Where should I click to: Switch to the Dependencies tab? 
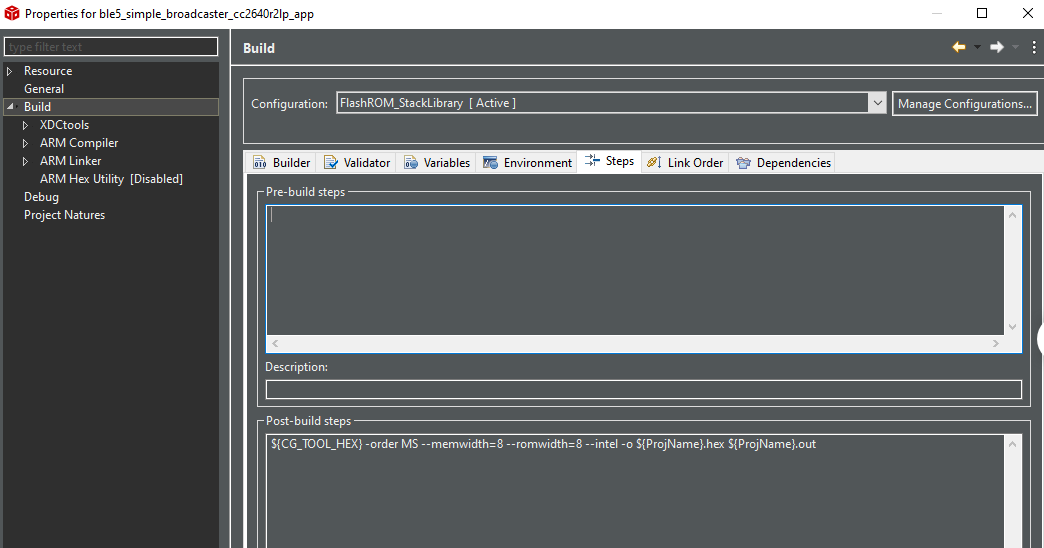click(x=783, y=162)
